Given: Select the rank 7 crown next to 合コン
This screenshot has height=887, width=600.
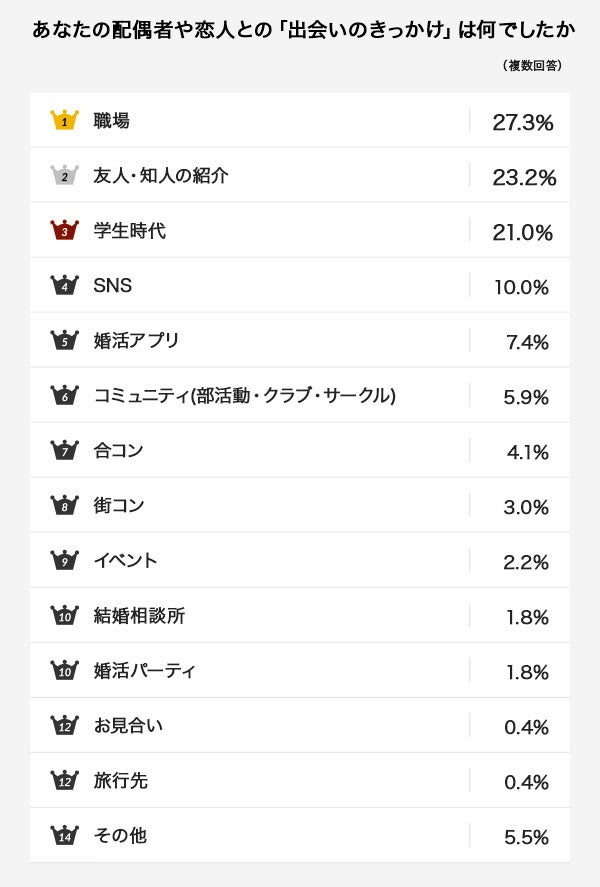Looking at the screenshot, I should (64, 451).
